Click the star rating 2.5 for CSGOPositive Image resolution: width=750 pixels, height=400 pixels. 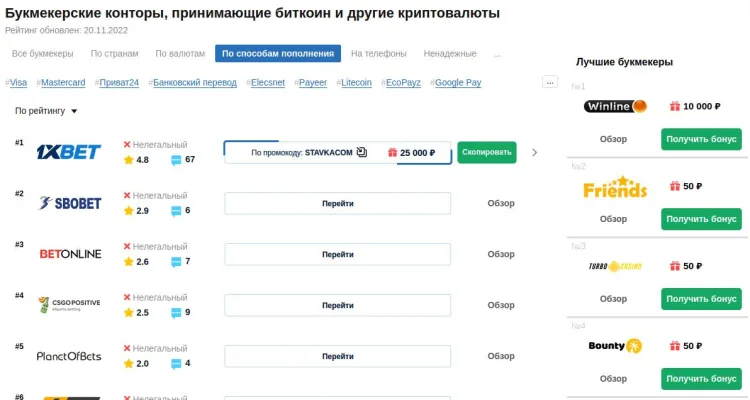click(136, 312)
